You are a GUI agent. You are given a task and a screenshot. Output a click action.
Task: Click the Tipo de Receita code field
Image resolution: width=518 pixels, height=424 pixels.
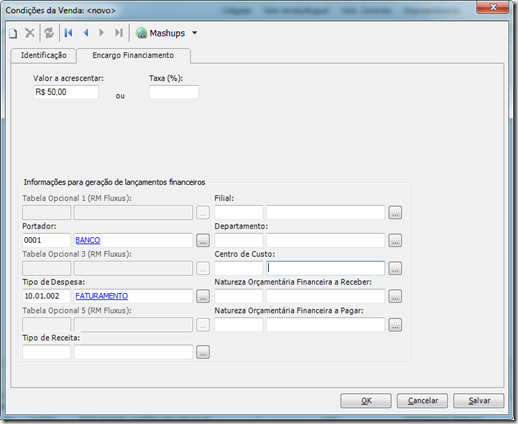[46, 352]
